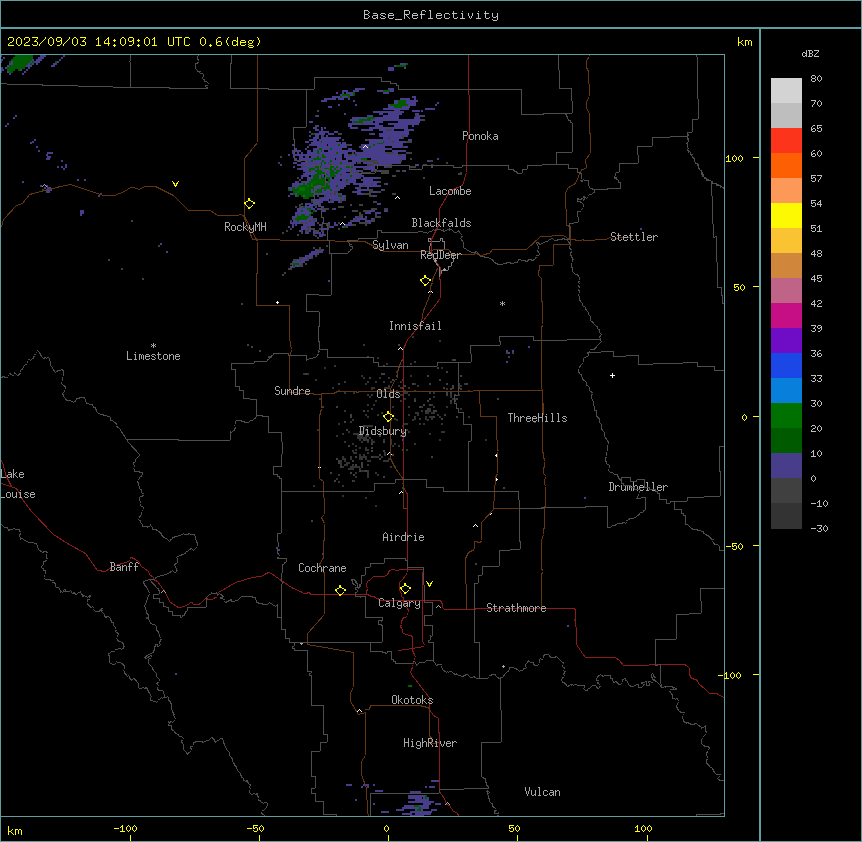Viewport: 862px width, 842px height.
Task: Click the yellow diamond radar marker near Olds
Action: pos(388,417)
